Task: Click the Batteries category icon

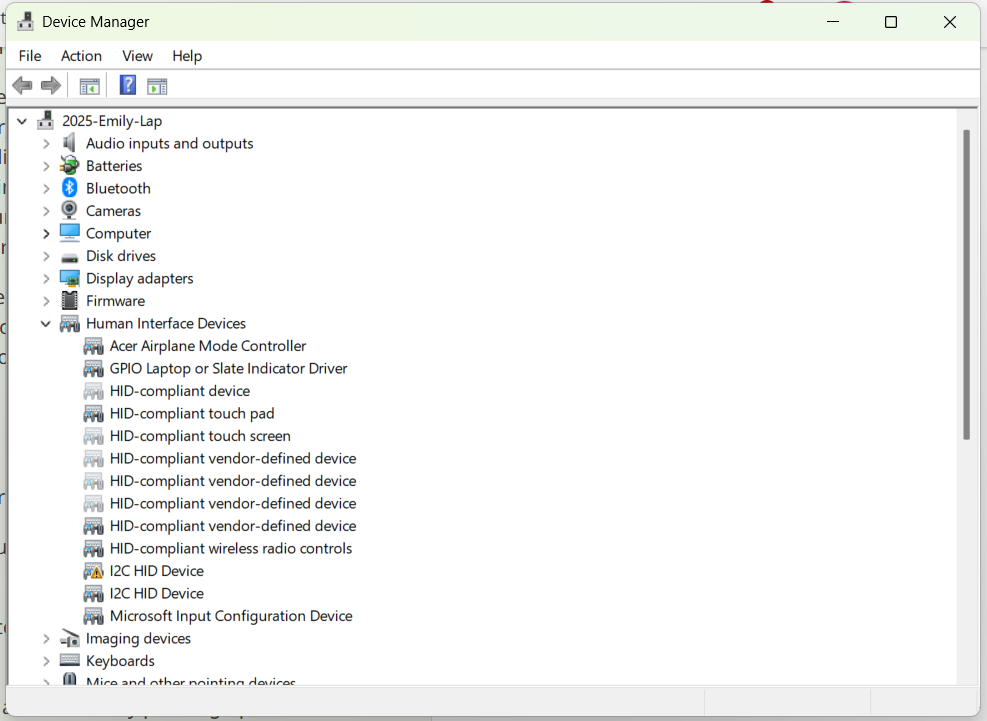Action: point(69,166)
